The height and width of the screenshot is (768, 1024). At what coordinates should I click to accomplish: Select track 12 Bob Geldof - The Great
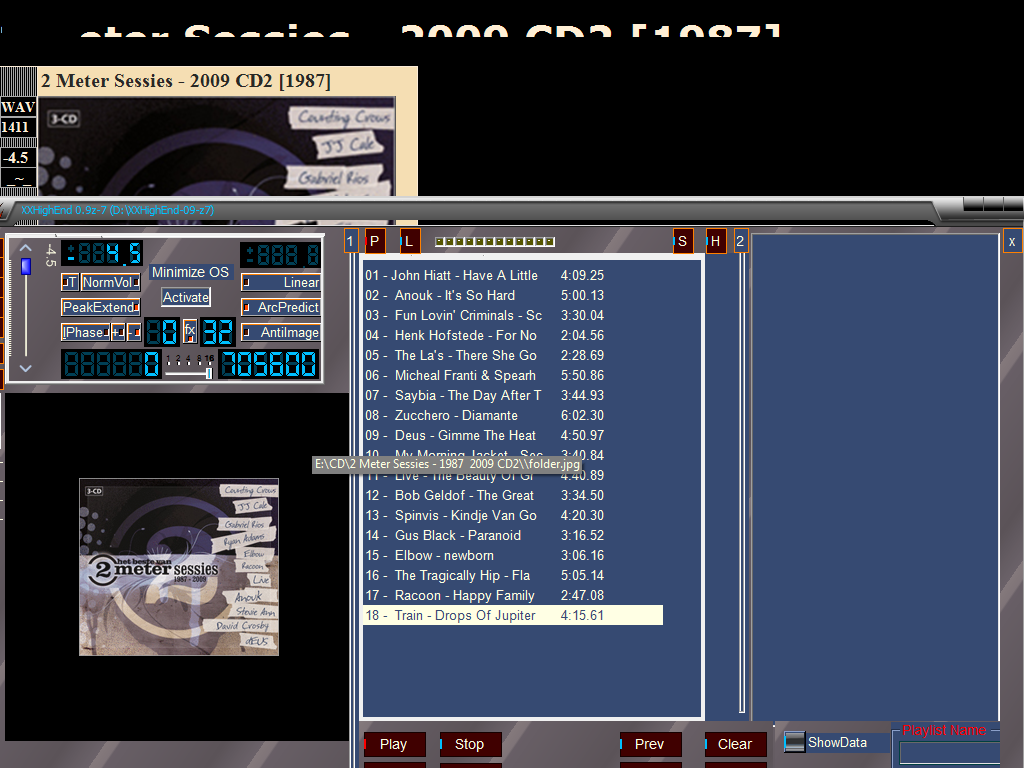(513, 496)
